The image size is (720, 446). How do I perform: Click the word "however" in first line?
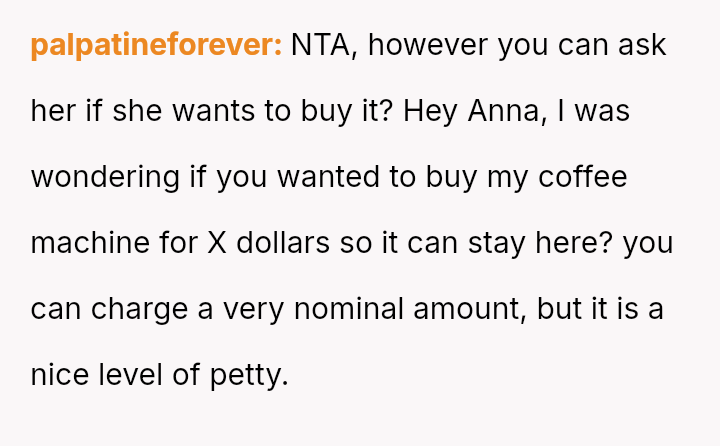coord(421,45)
